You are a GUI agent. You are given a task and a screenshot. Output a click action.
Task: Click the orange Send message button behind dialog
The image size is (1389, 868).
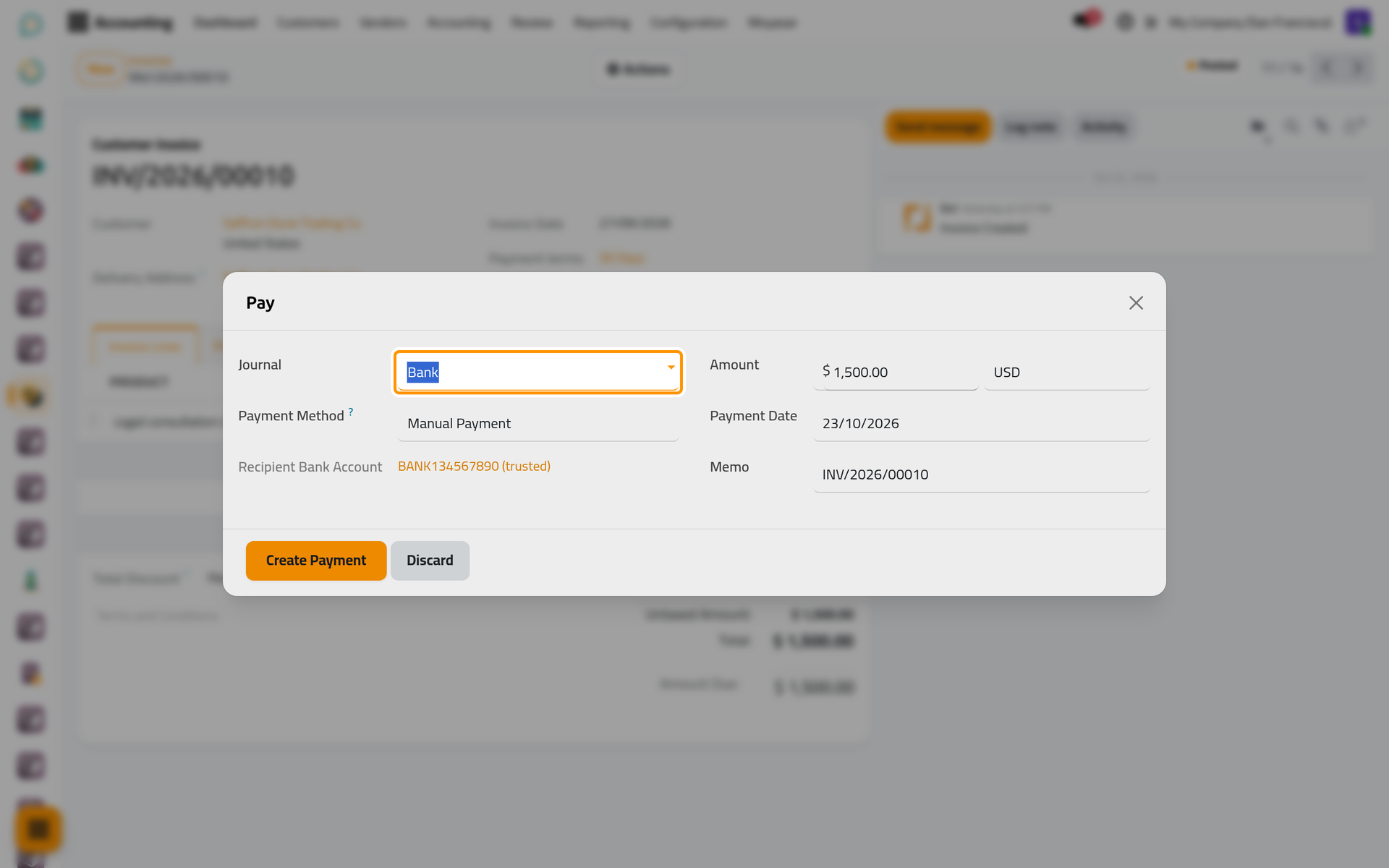(938, 127)
